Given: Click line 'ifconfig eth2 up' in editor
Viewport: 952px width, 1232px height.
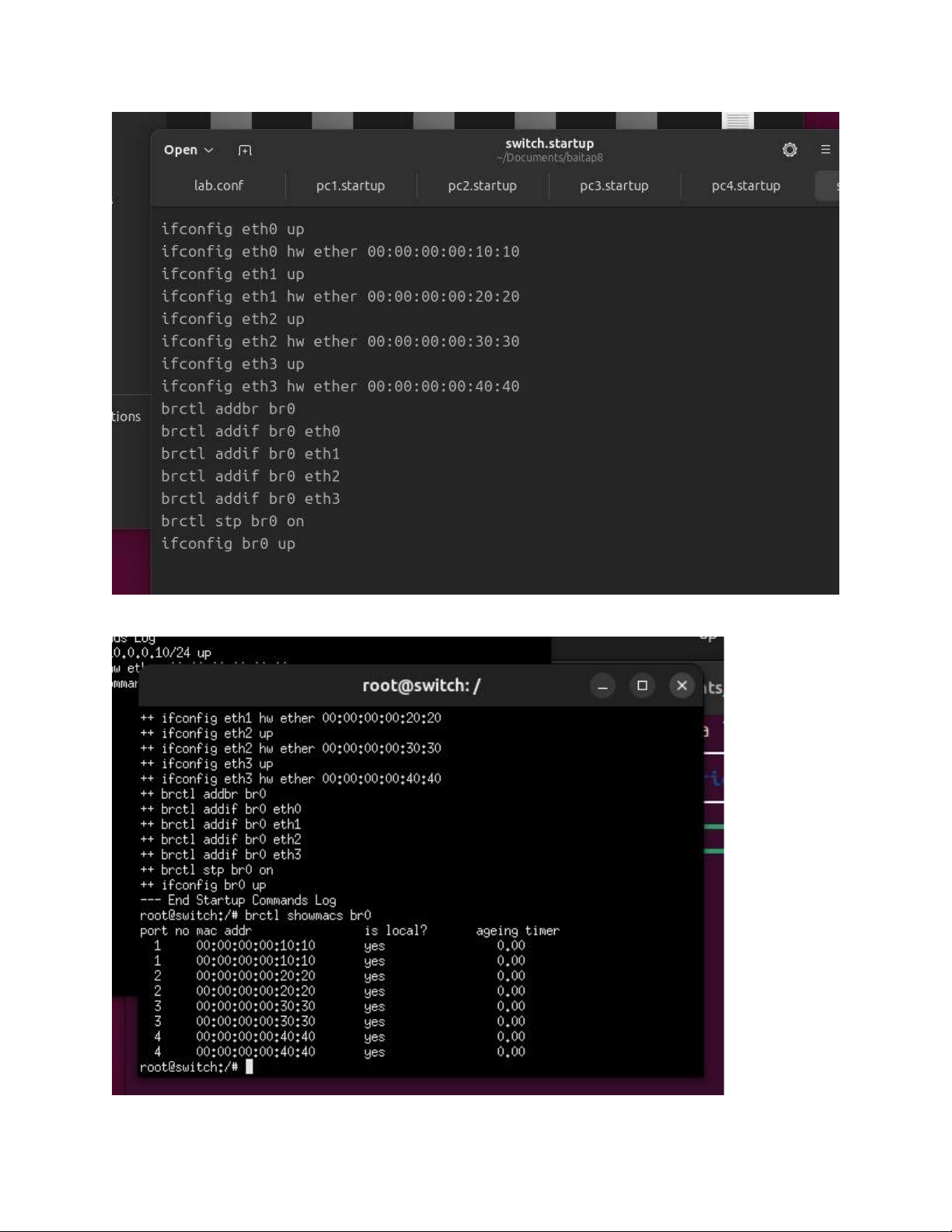Looking at the screenshot, I should [x=232, y=319].
